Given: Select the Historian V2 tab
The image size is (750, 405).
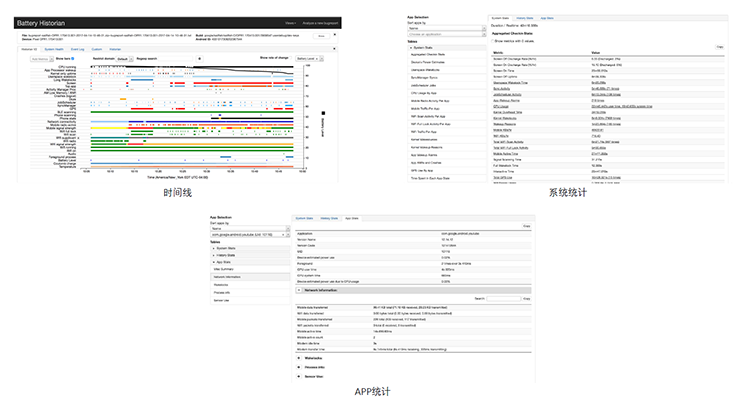Looking at the screenshot, I should point(29,49).
